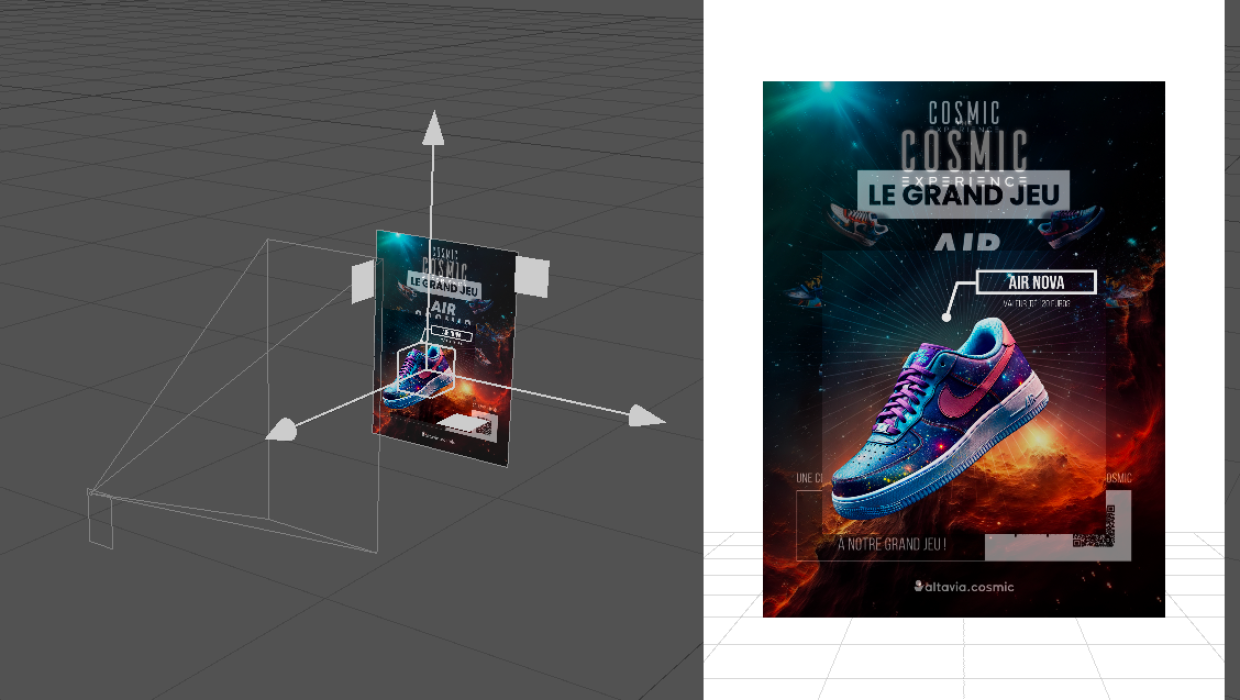Screen dimensions: 1240x700
Task: Select the rounded Z-axis cone handle
Action: point(284,430)
